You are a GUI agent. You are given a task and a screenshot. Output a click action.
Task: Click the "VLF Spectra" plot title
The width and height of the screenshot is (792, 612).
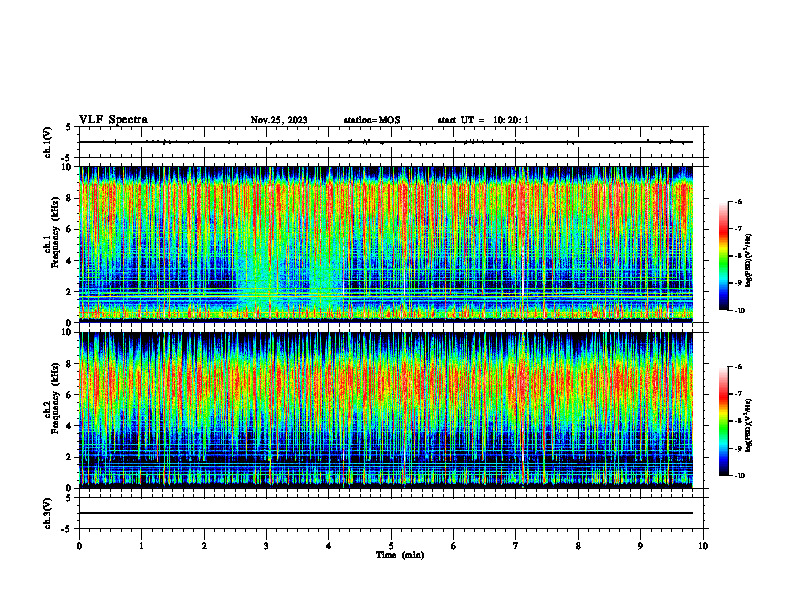click(113, 120)
